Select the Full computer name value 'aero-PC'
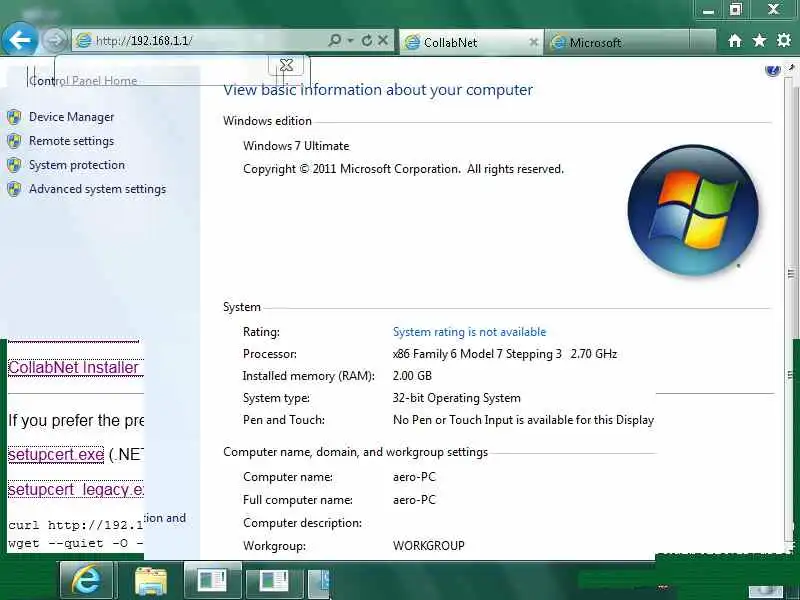Screen dimensions: 800x600 coord(414,499)
